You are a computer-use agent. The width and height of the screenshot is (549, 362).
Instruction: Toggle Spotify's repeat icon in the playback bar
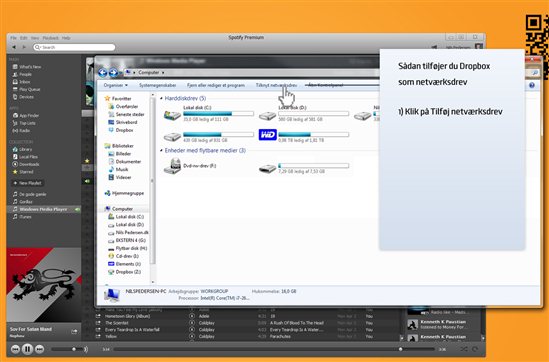pos(475,349)
